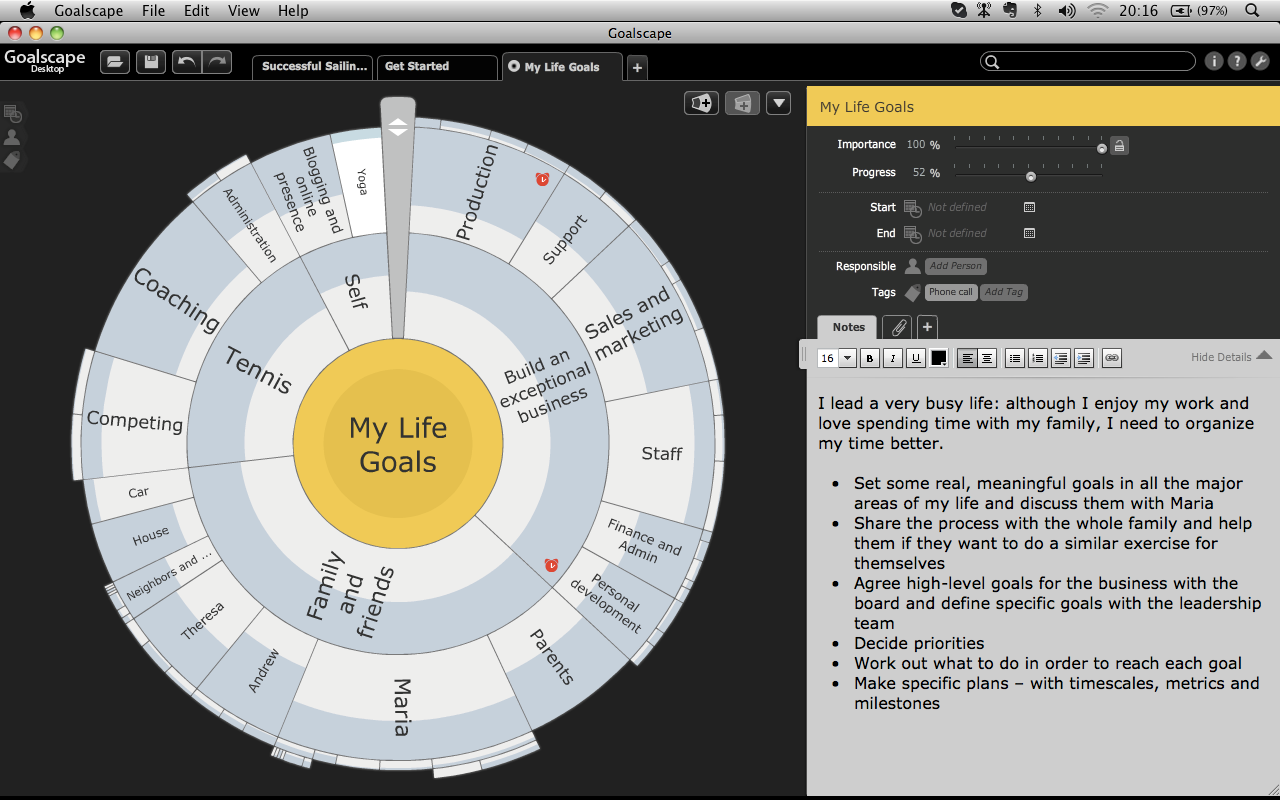Screen dimensions: 1280x800
Task: Insert a numbered list in notes
Action: coord(1038,358)
